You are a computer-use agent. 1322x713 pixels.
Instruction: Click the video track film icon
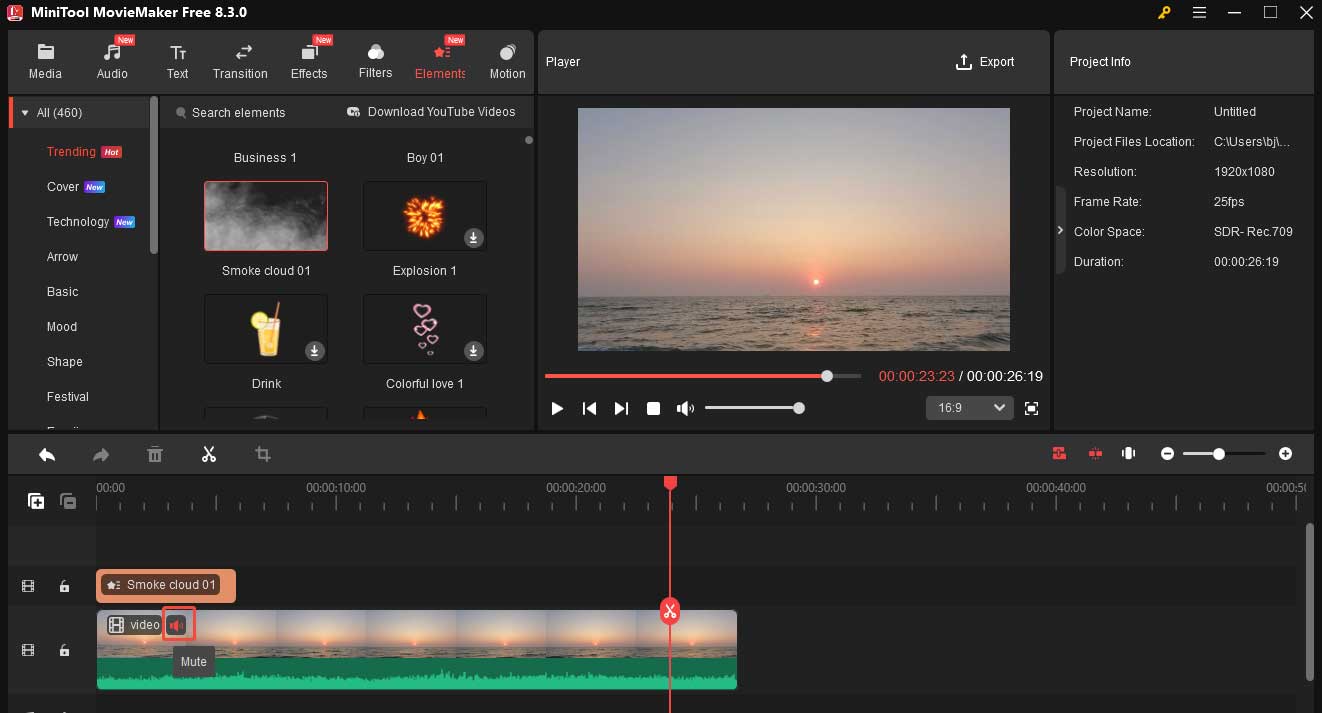28,650
